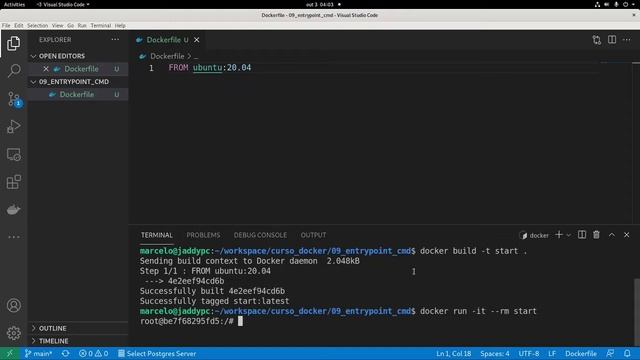The height and width of the screenshot is (360, 640).
Task: Close the terminal panel
Action: pos(627,235)
